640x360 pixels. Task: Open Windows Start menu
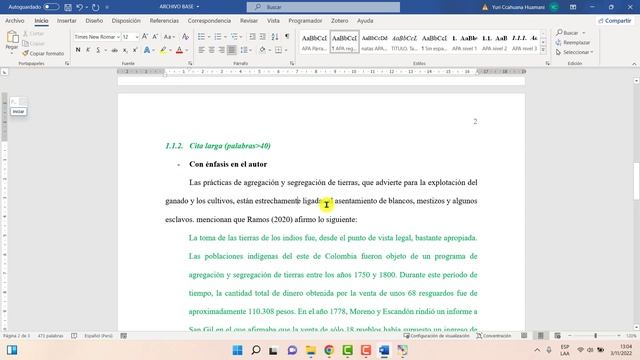pos(237,350)
